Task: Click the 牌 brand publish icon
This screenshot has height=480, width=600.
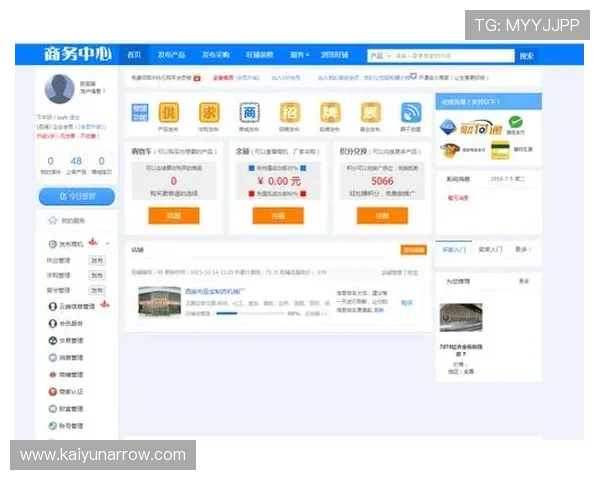Action: pyautogui.click(x=330, y=113)
